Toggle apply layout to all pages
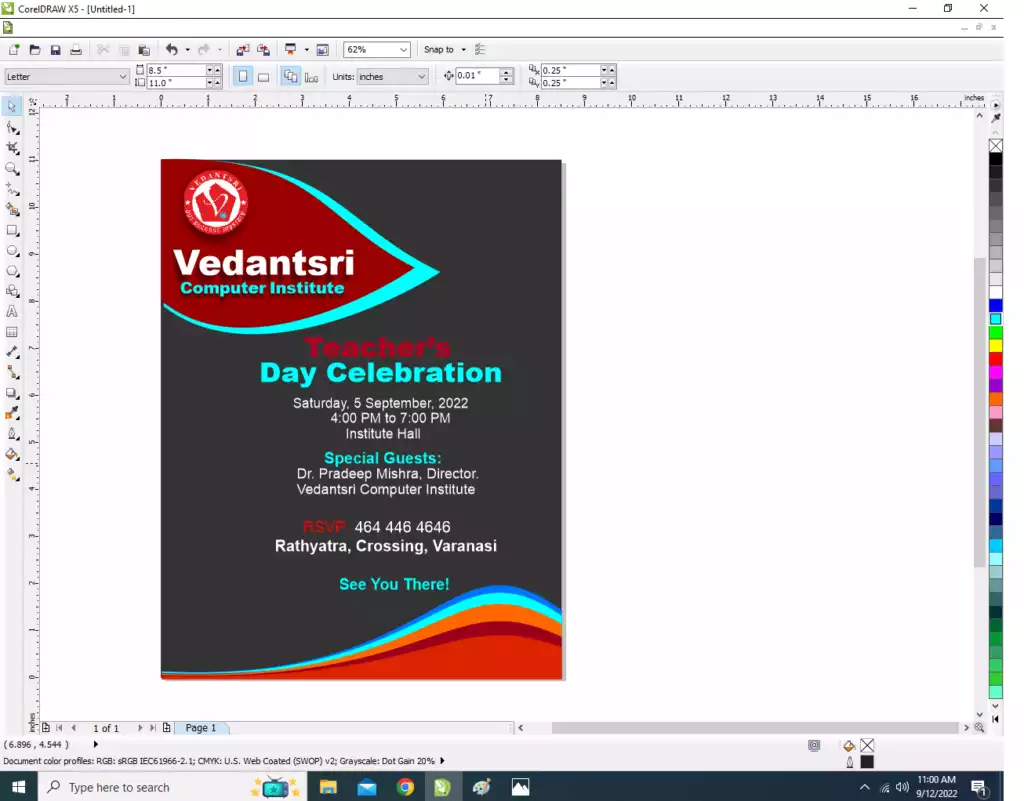 tap(291, 76)
